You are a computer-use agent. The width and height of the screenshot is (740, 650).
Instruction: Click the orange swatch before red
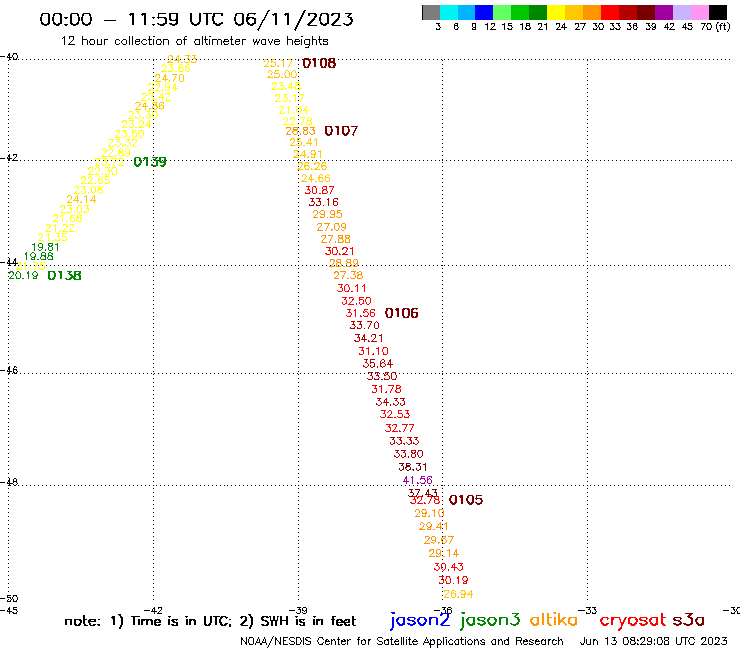pos(592,12)
